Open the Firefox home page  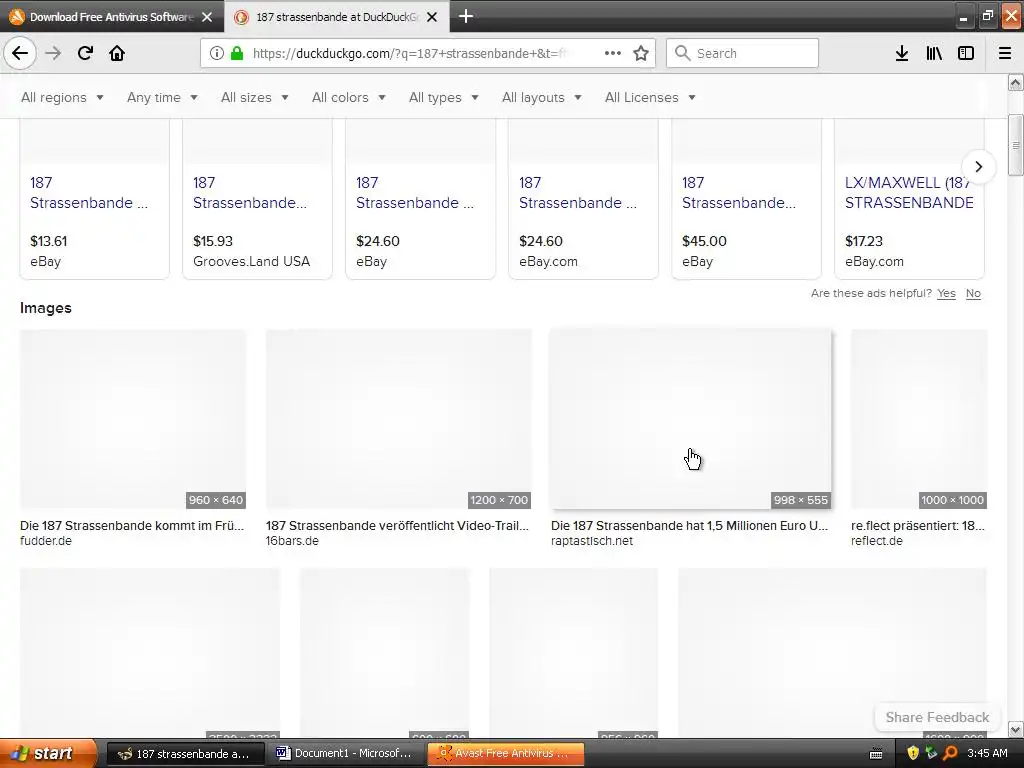pyautogui.click(x=117, y=53)
